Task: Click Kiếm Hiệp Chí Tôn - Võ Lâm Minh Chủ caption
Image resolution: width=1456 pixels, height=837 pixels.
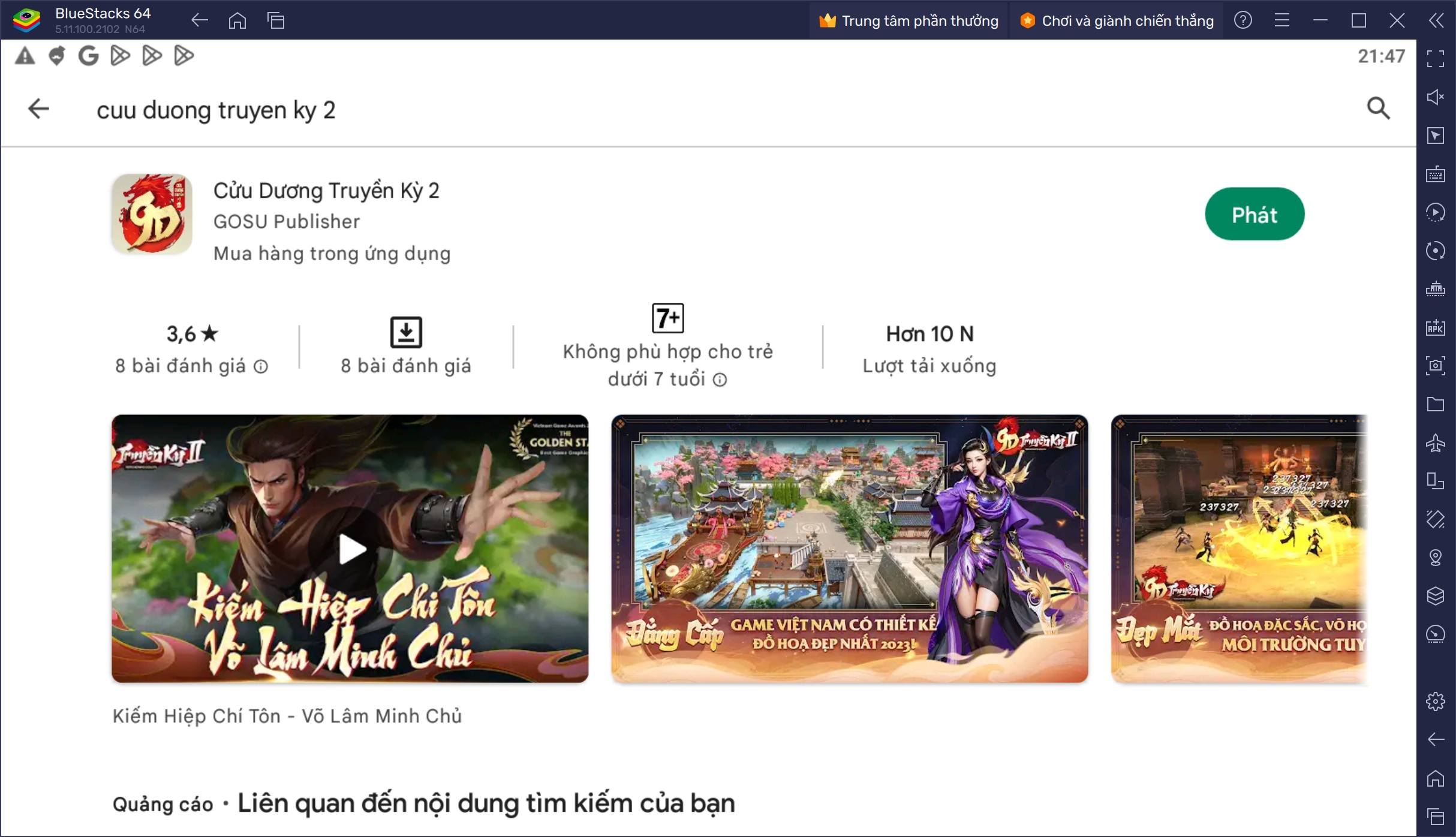Action: coord(287,716)
